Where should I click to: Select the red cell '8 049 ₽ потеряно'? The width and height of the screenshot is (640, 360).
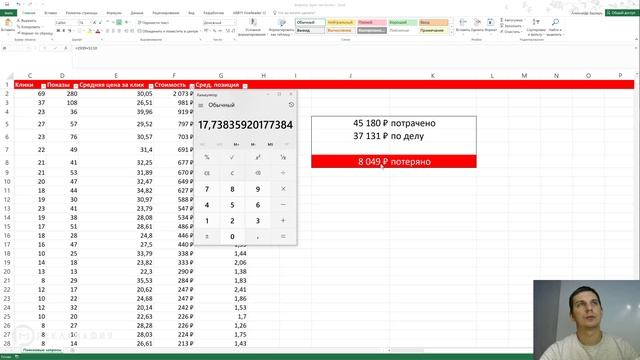tap(393, 162)
